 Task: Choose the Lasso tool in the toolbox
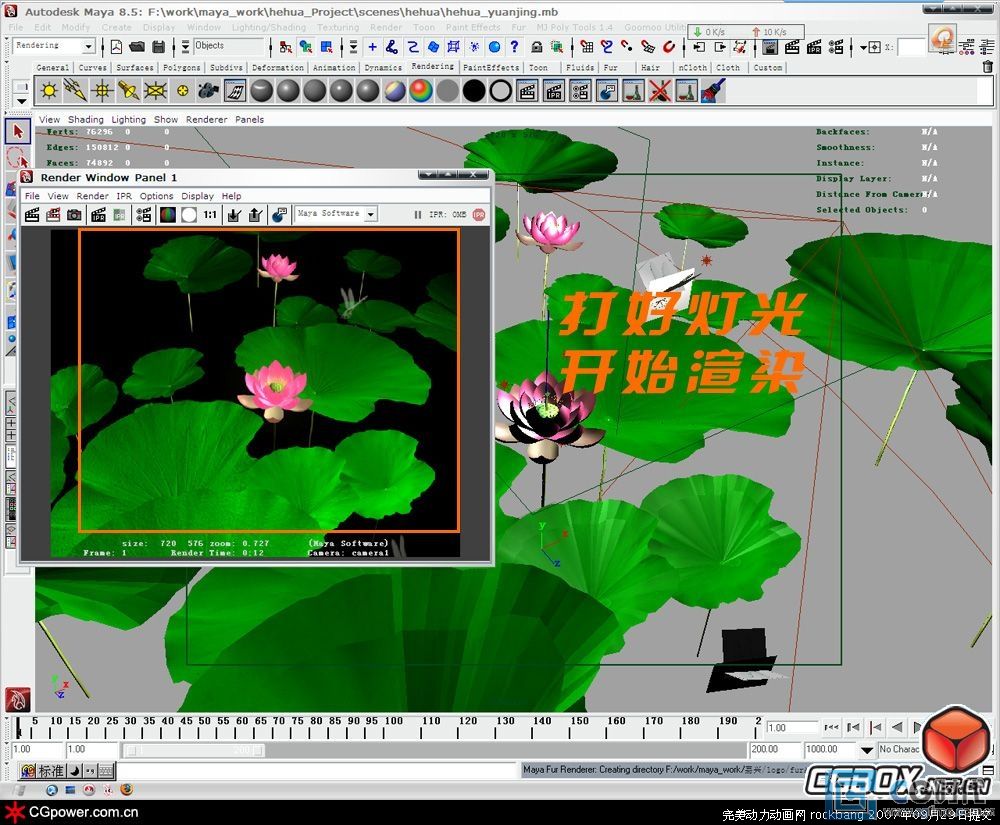(17, 158)
